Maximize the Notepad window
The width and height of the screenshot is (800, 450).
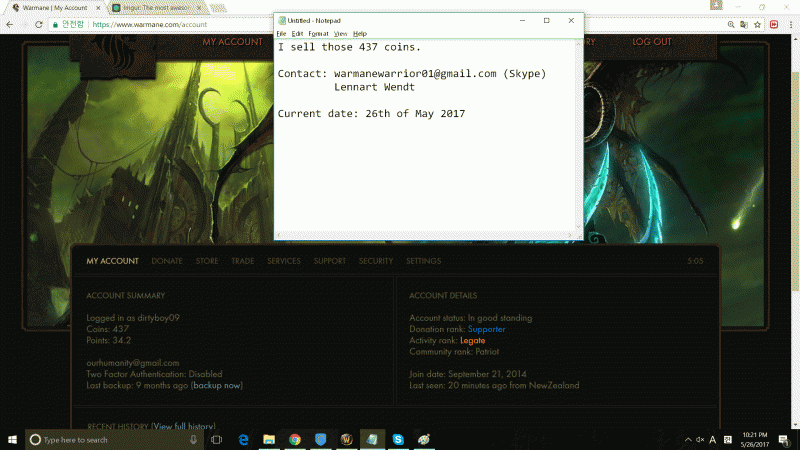[x=546, y=20]
